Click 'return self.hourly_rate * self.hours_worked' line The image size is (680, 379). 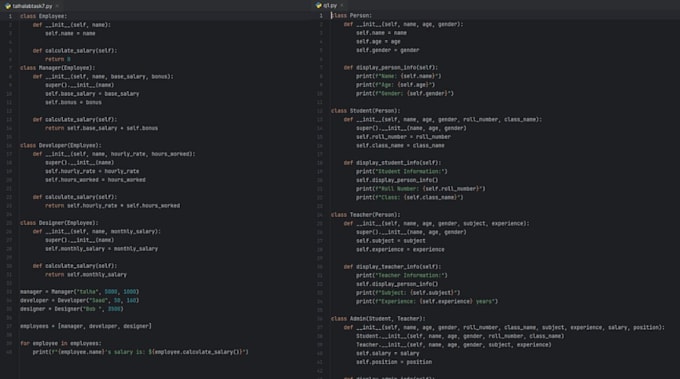point(112,206)
